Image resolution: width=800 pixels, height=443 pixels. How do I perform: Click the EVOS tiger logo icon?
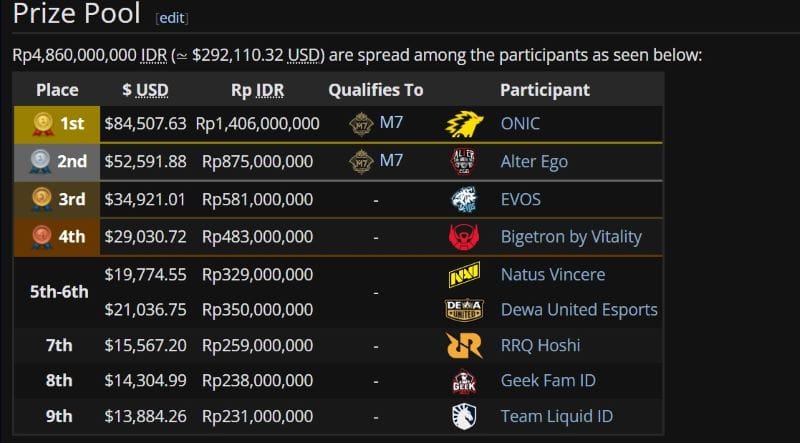464,199
